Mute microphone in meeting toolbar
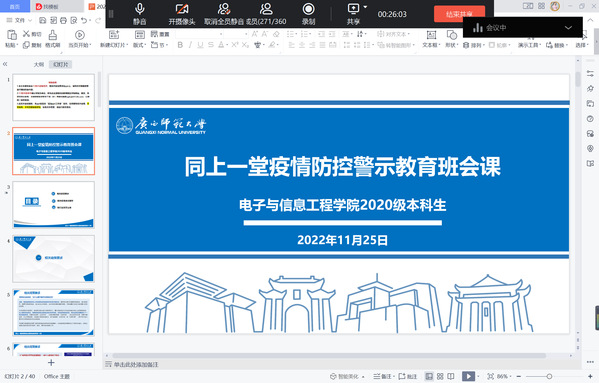The width and height of the screenshot is (599, 383). point(139,14)
